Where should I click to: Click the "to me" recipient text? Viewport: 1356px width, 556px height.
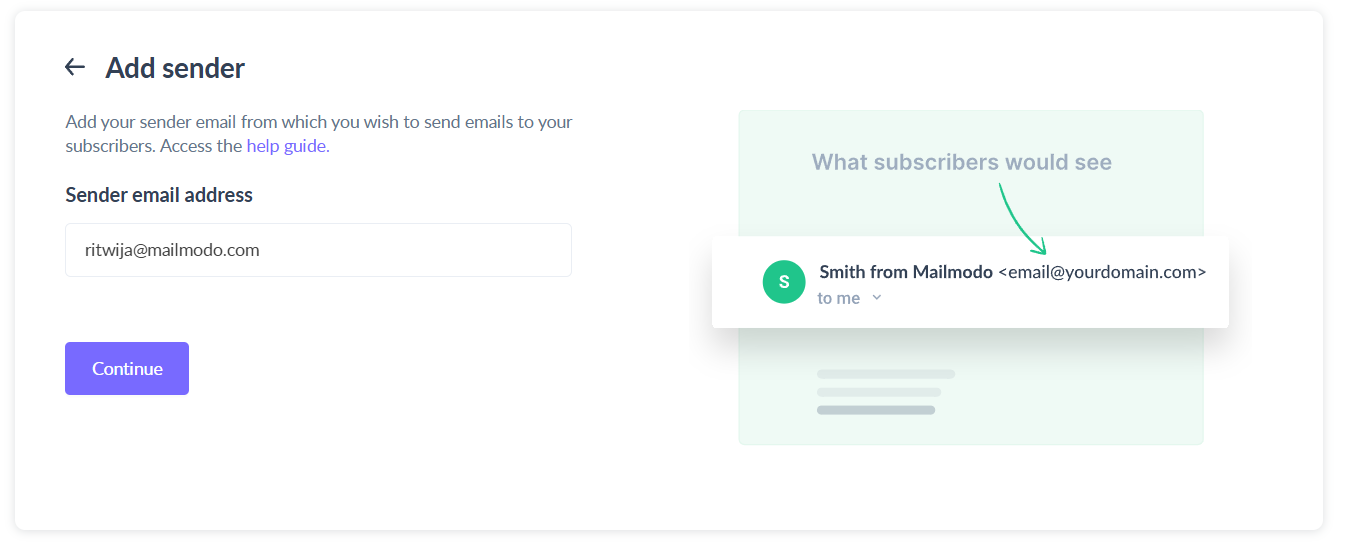(838, 298)
